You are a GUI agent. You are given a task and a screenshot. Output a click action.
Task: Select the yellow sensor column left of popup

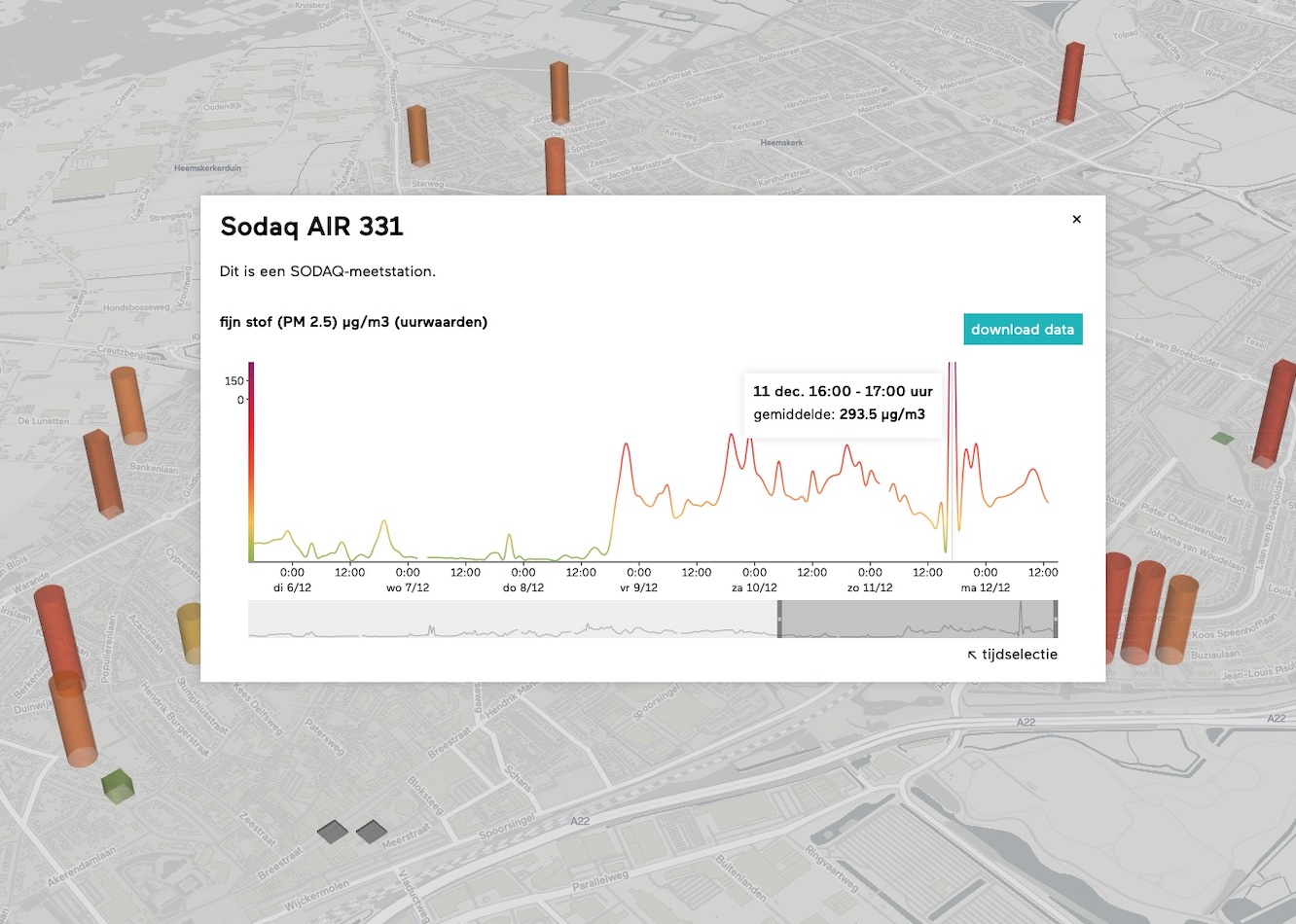coord(190,634)
